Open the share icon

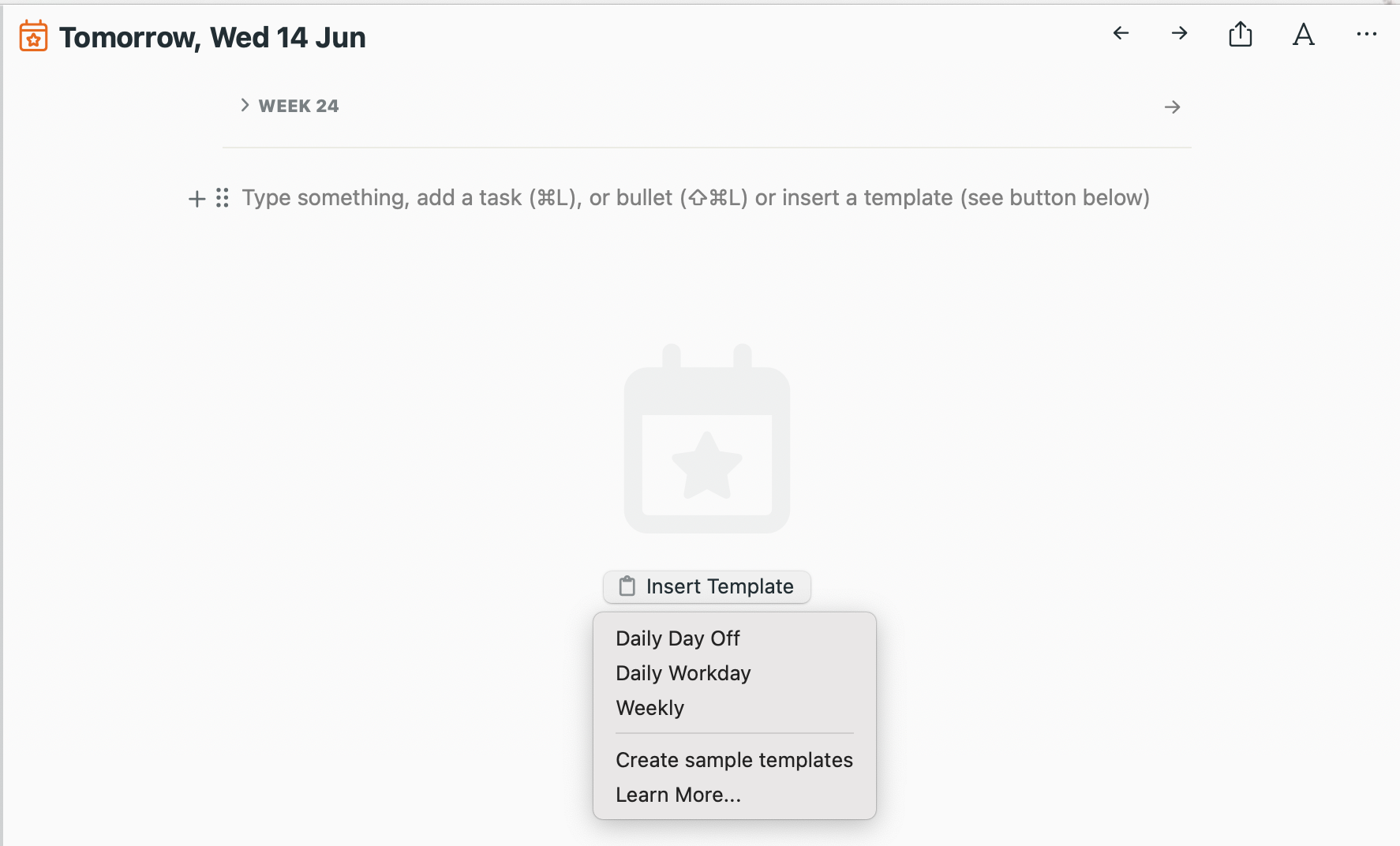tap(1241, 34)
